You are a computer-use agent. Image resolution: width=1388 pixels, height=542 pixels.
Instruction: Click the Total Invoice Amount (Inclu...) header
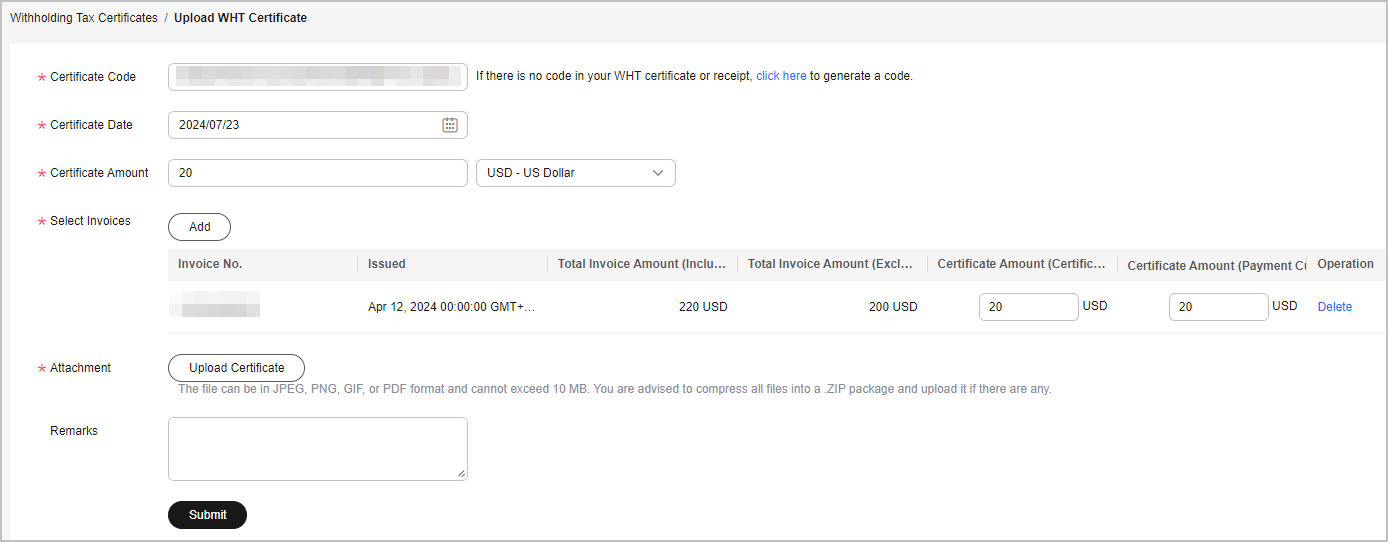click(642, 264)
